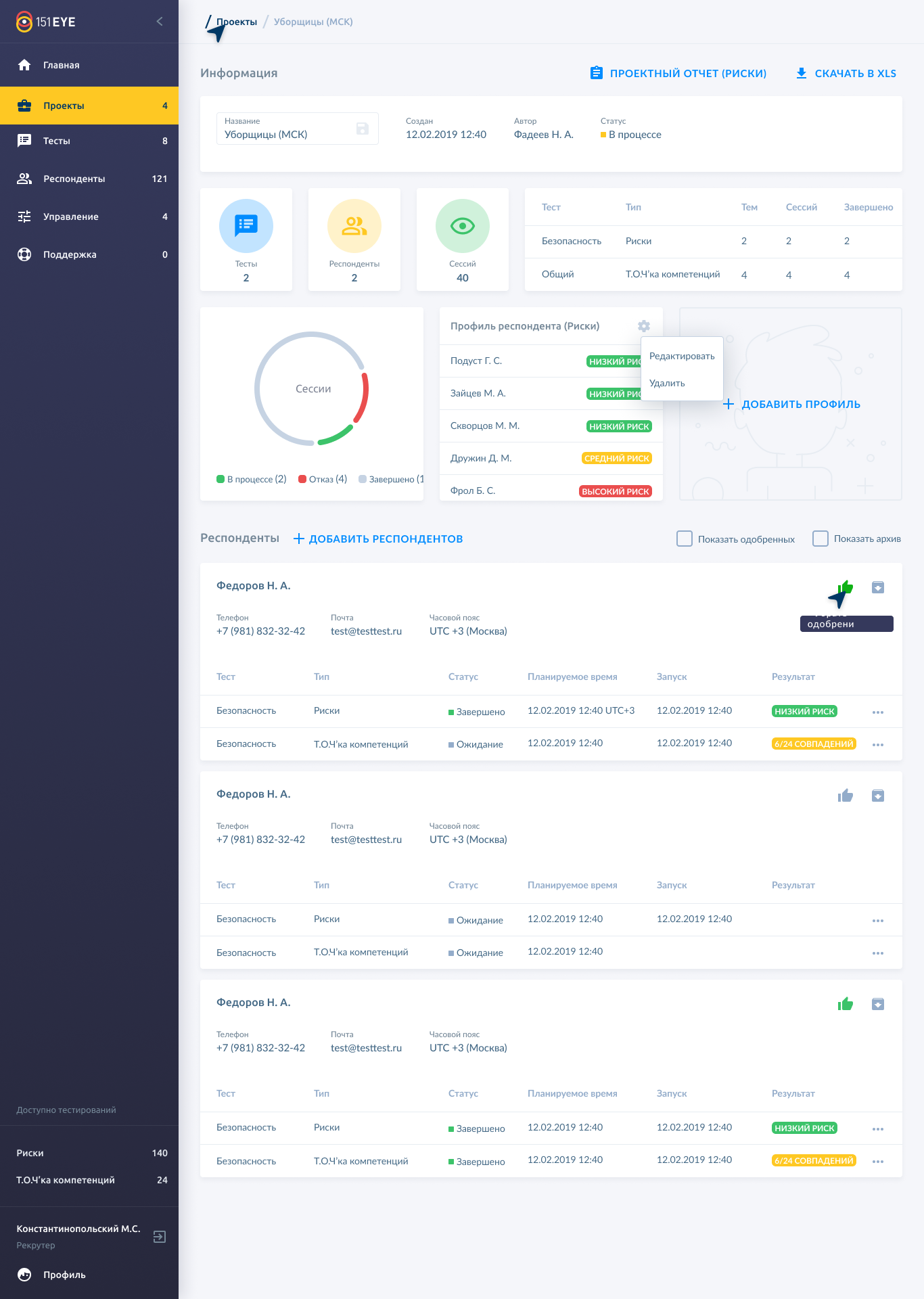The height and width of the screenshot is (1299, 924).
Task: Click the logout icon next to Константинопольский М.С.
Action: pyautogui.click(x=160, y=1237)
